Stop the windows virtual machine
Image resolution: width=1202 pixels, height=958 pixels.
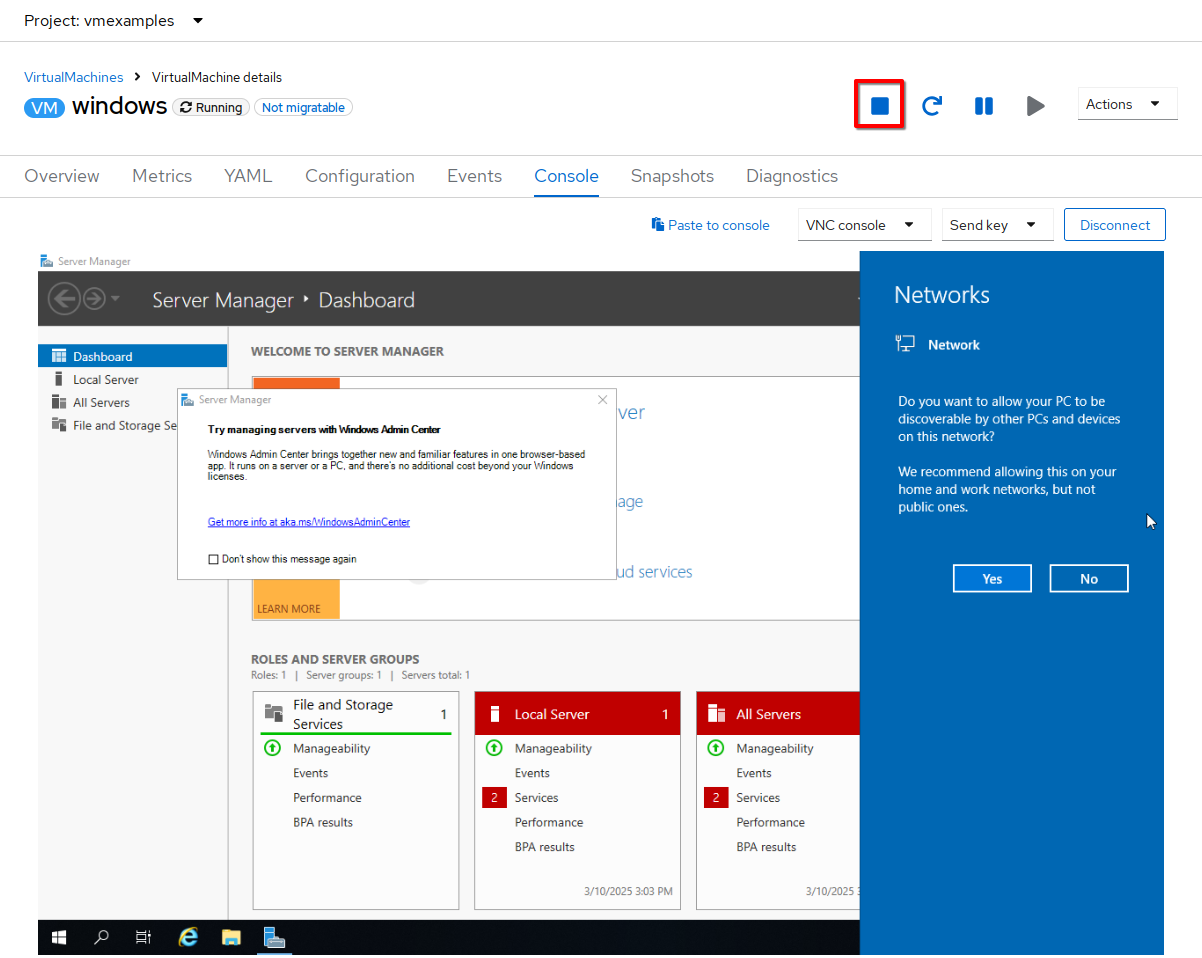pos(880,105)
